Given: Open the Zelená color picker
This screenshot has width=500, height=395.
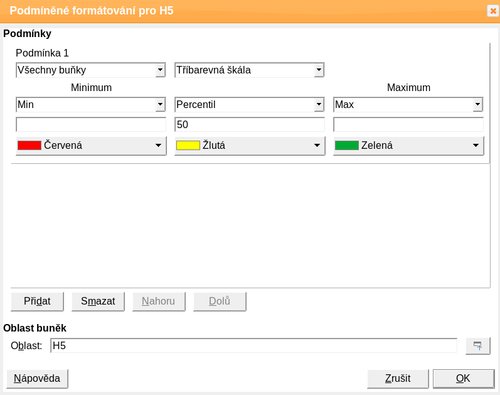Looking at the screenshot, I should (408, 146).
